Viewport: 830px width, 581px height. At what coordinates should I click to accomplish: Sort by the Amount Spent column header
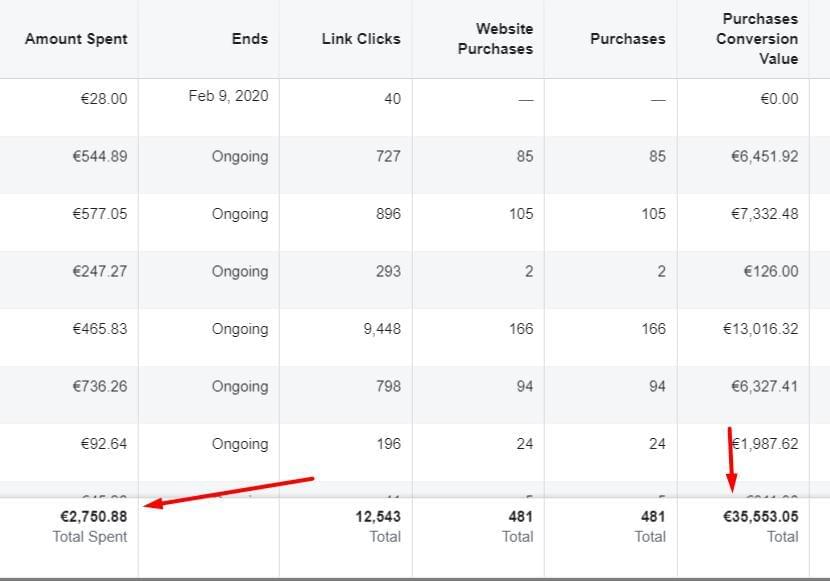click(x=76, y=39)
